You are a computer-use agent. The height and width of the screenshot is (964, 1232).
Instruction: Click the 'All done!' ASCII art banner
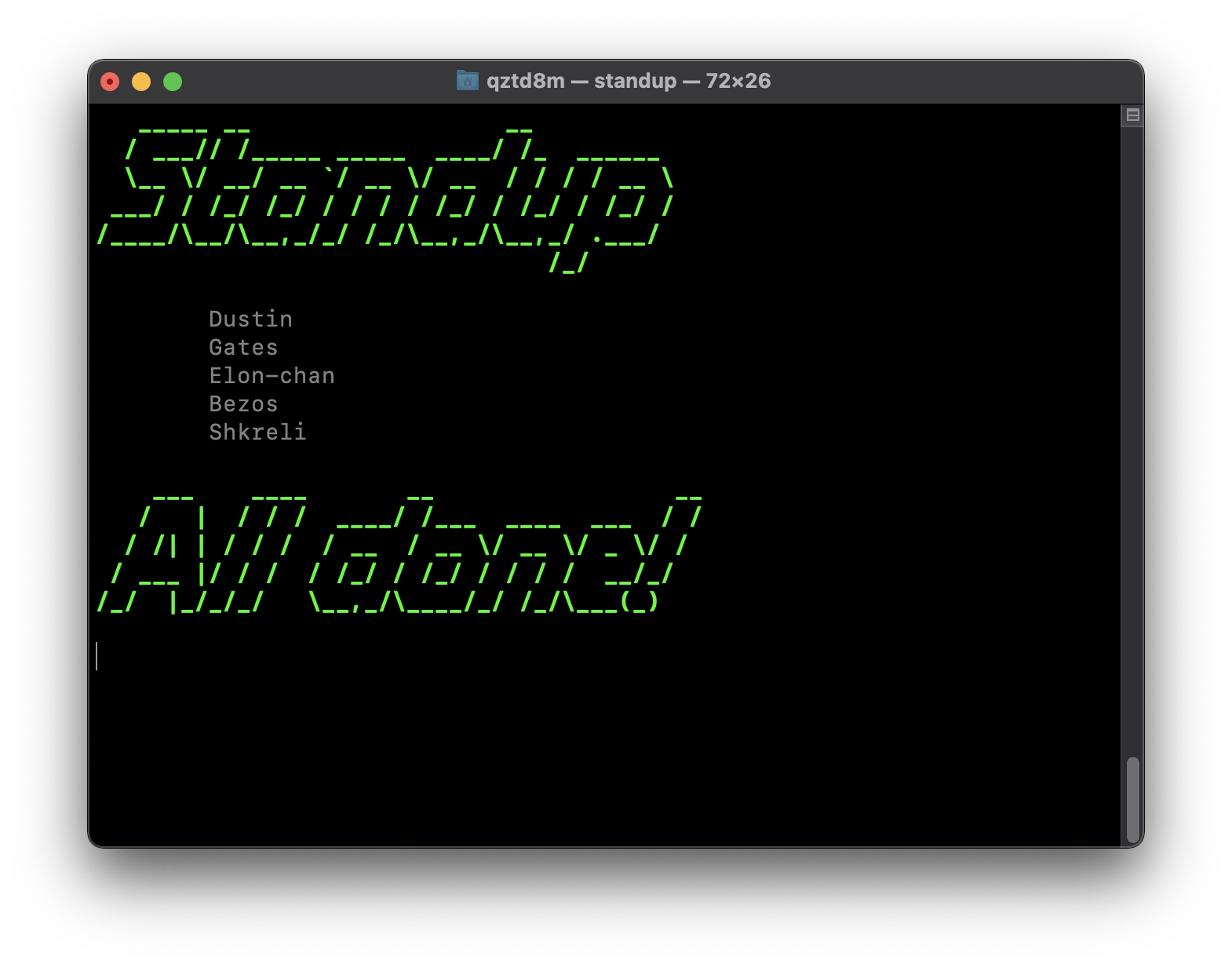[x=399, y=554]
